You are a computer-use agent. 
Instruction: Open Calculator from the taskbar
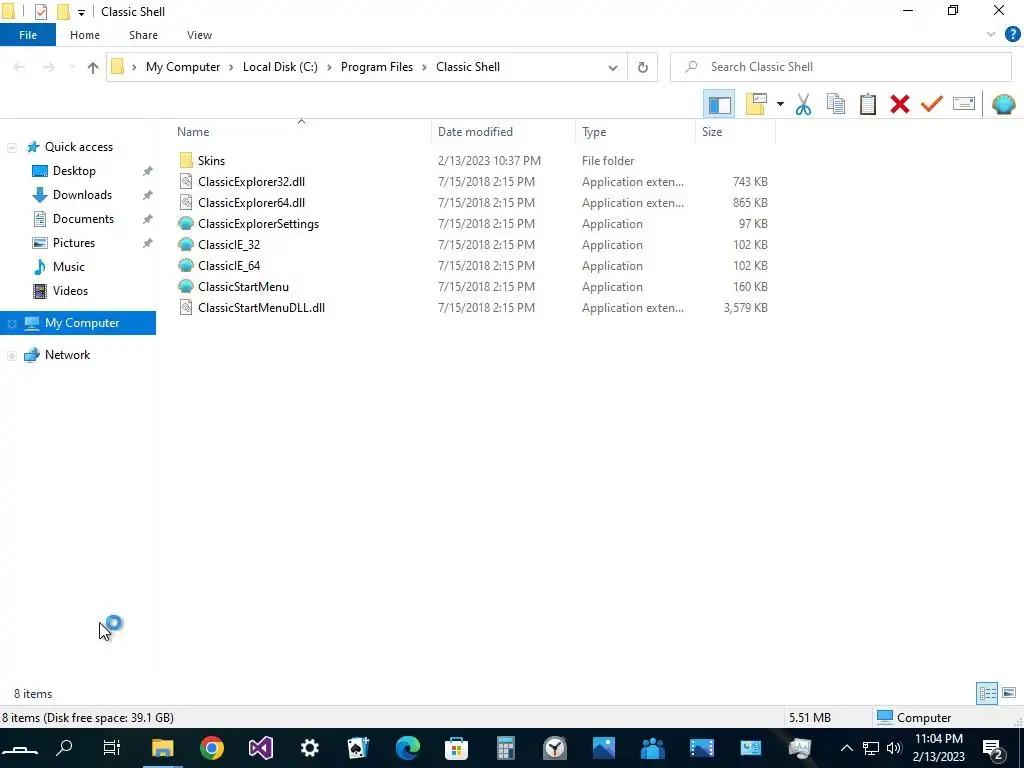505,748
